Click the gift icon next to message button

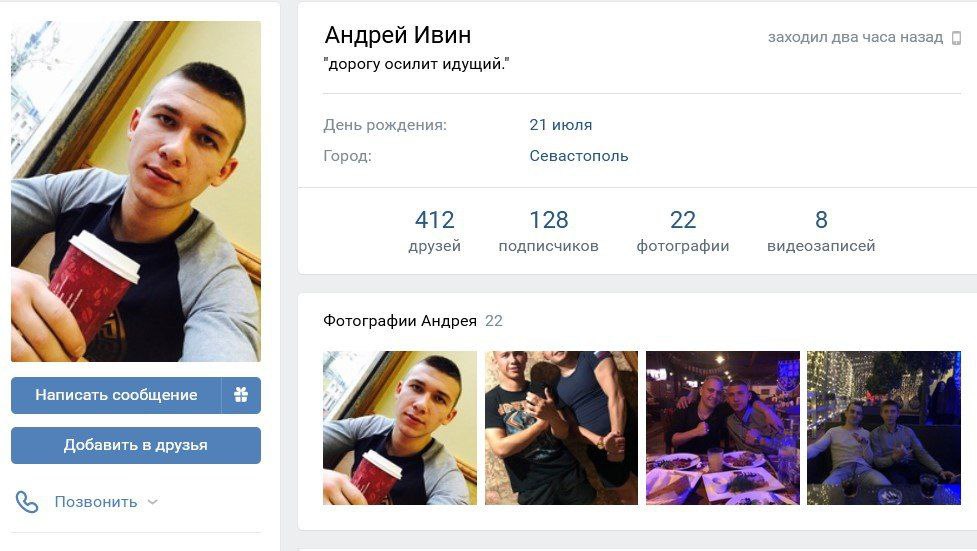[241, 395]
